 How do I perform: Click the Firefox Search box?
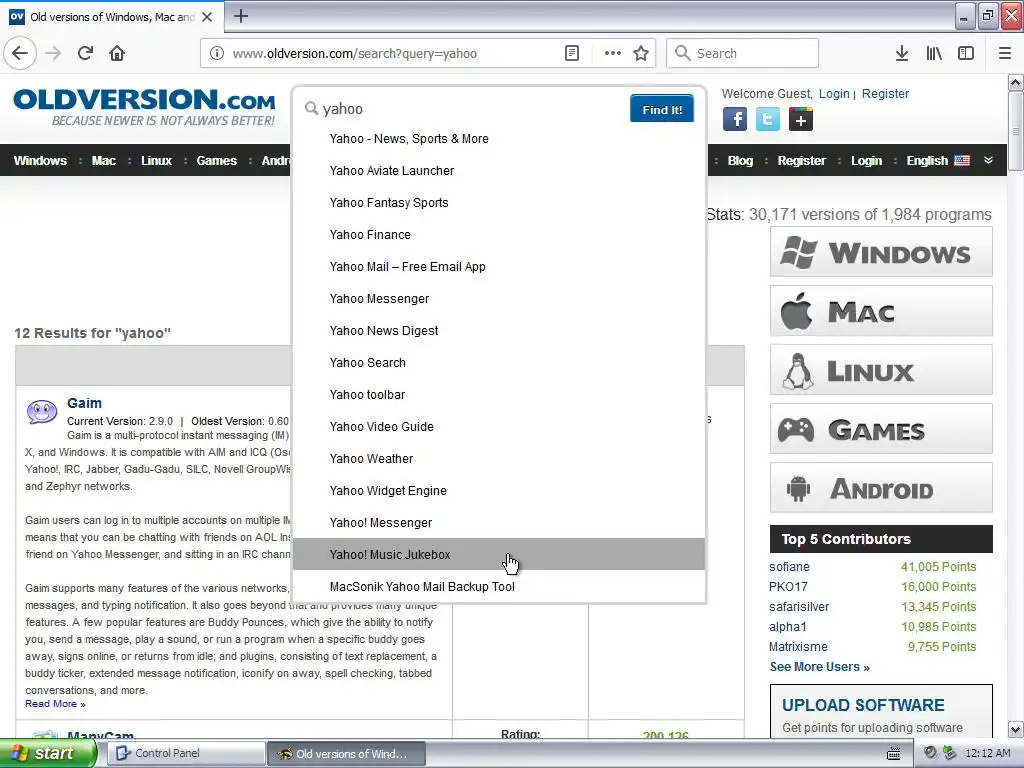click(x=742, y=54)
